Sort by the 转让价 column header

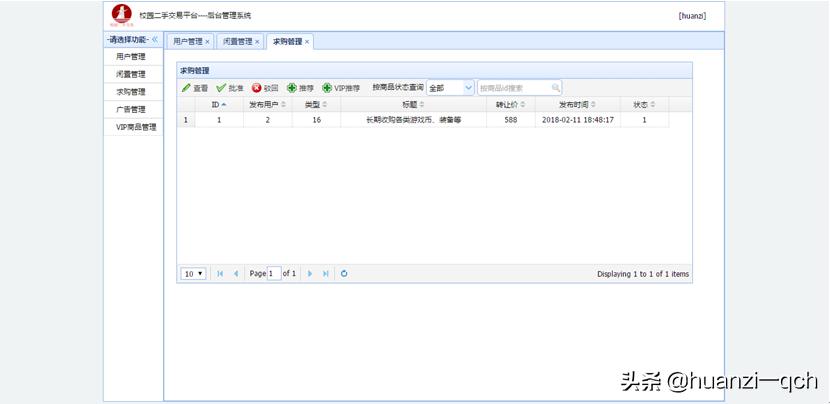511,105
